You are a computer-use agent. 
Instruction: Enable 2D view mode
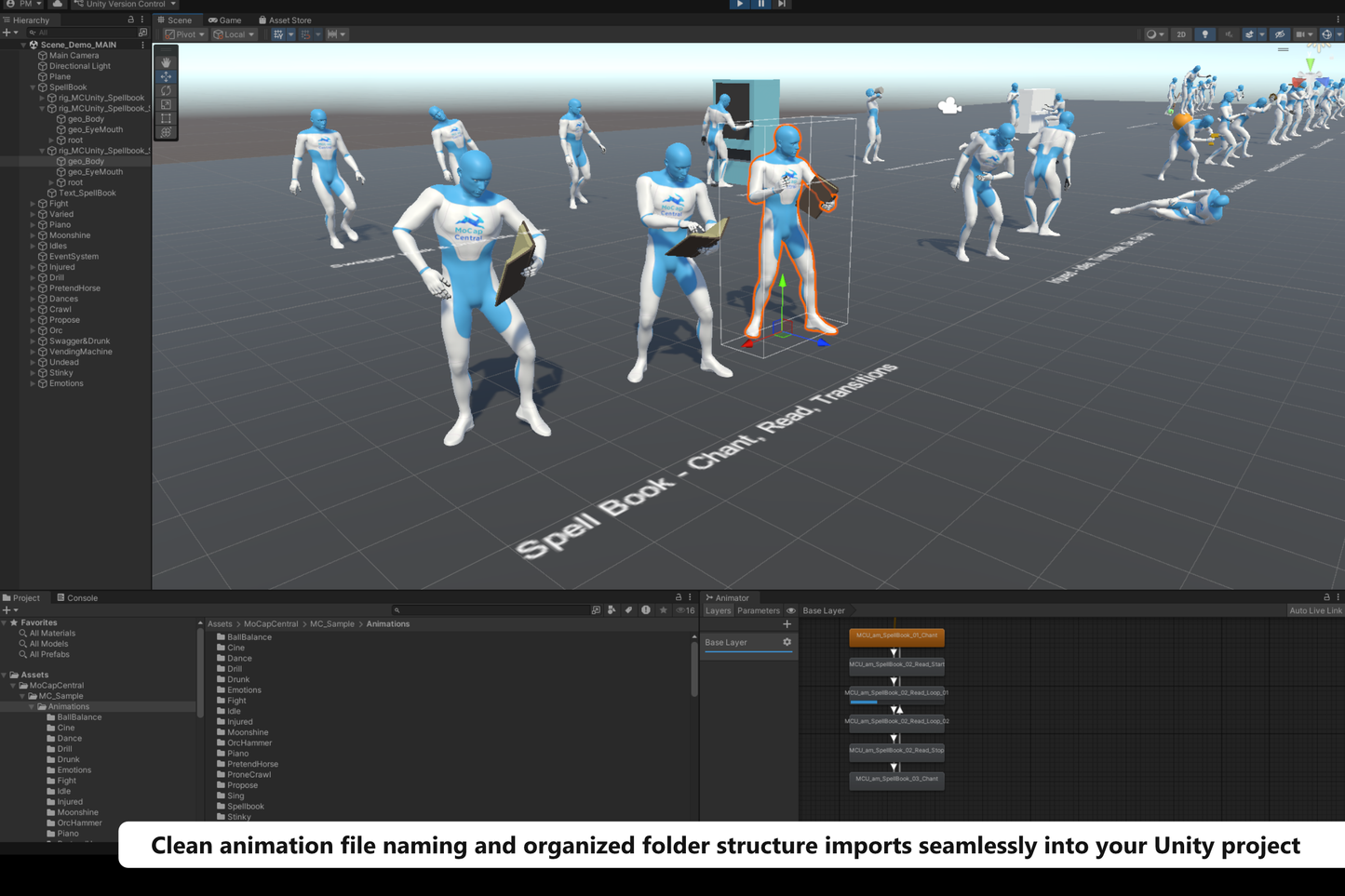click(1180, 34)
